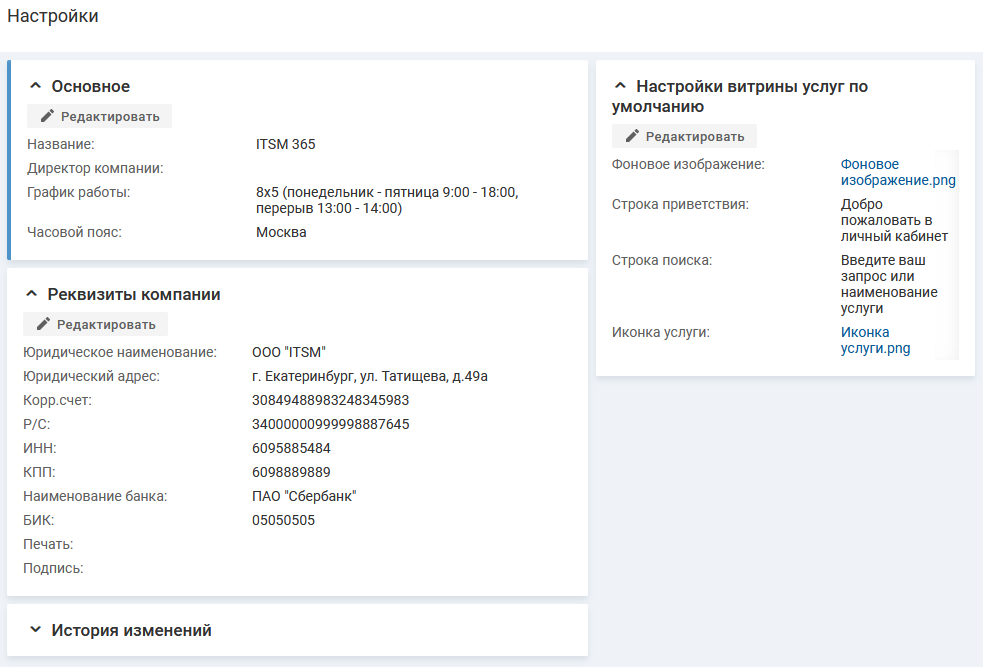Select the 8x5 work schedule text

click(x=386, y=200)
